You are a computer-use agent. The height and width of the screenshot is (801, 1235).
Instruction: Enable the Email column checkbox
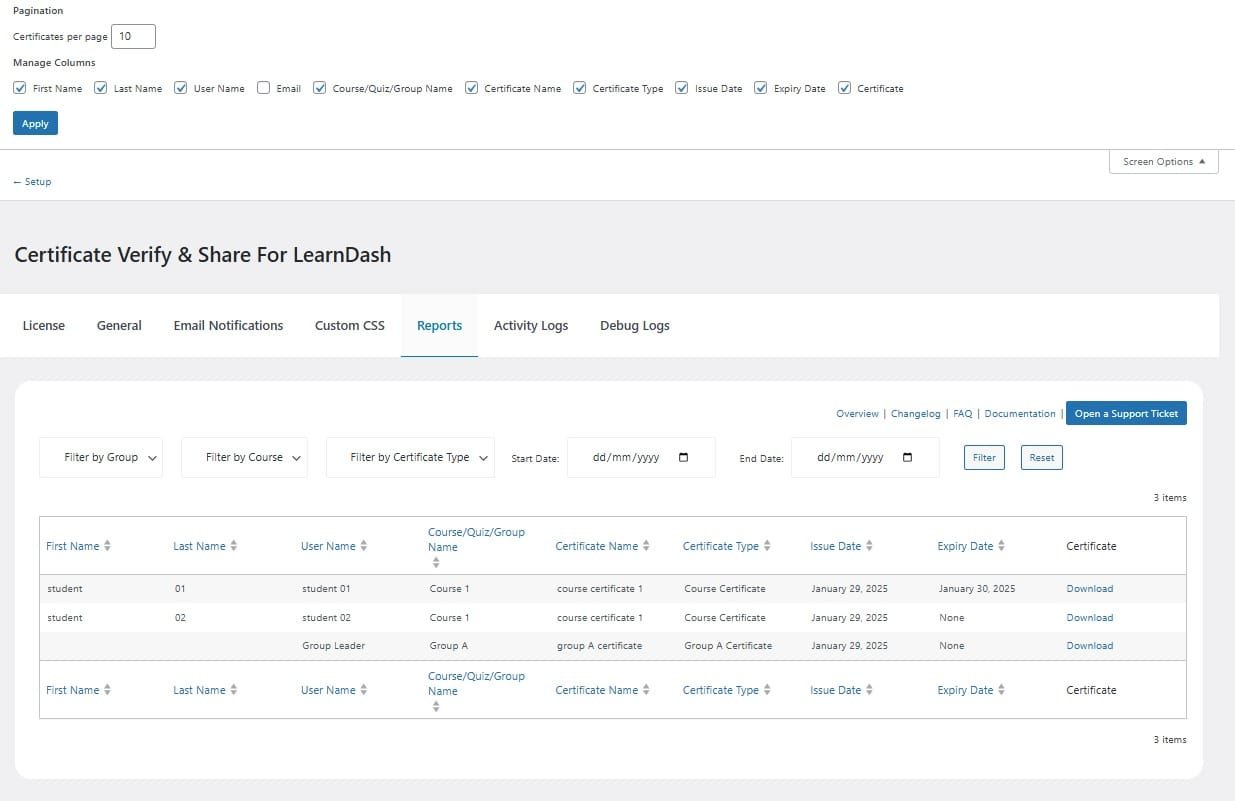263,88
